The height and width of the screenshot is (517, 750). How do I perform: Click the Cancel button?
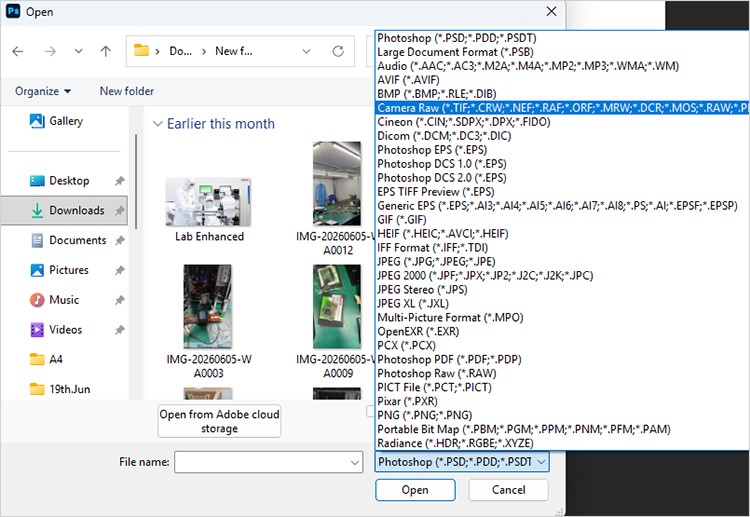tap(508, 490)
